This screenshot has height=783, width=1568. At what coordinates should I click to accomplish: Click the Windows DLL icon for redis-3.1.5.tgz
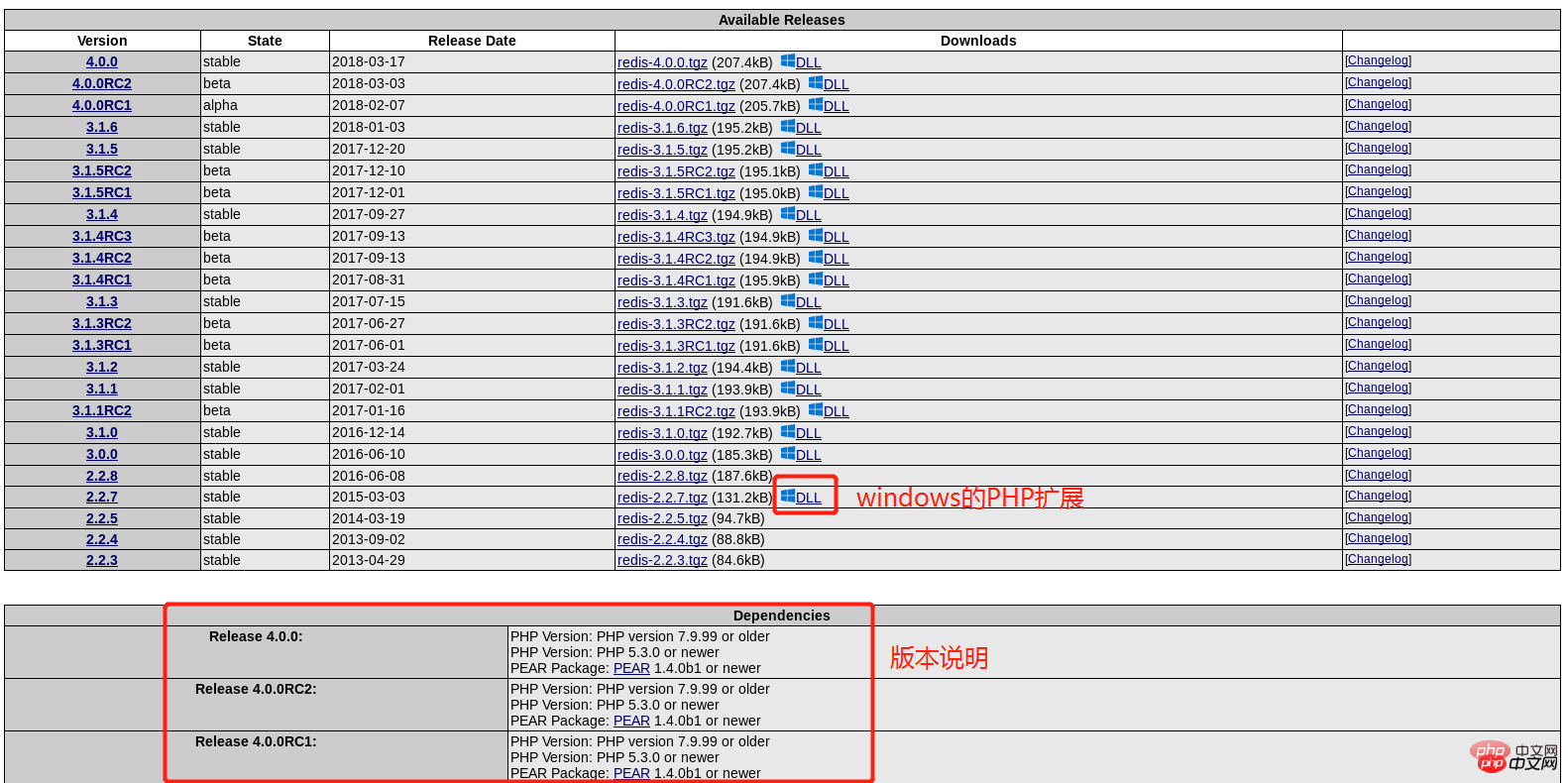(788, 149)
